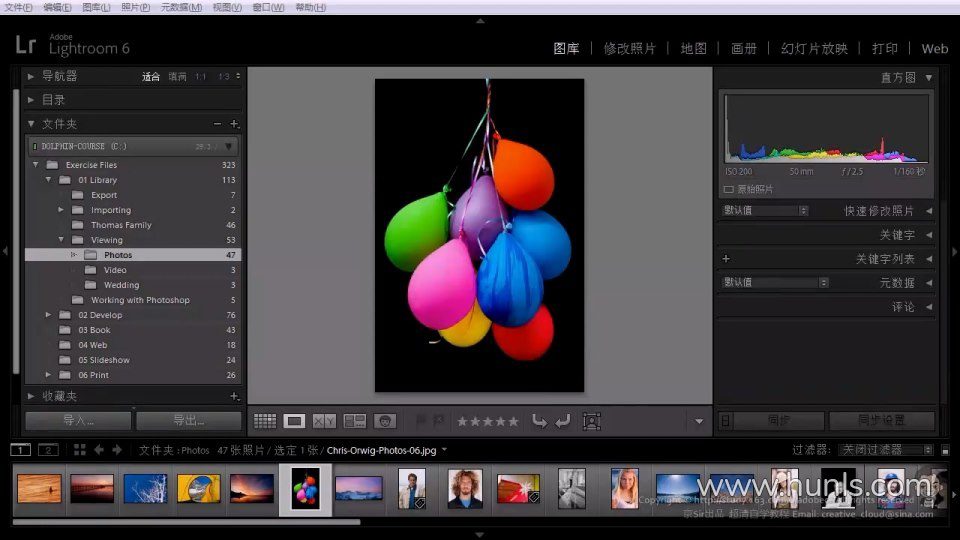The height and width of the screenshot is (540, 960).
Task: Select the Loupe view icon
Action: click(x=294, y=422)
